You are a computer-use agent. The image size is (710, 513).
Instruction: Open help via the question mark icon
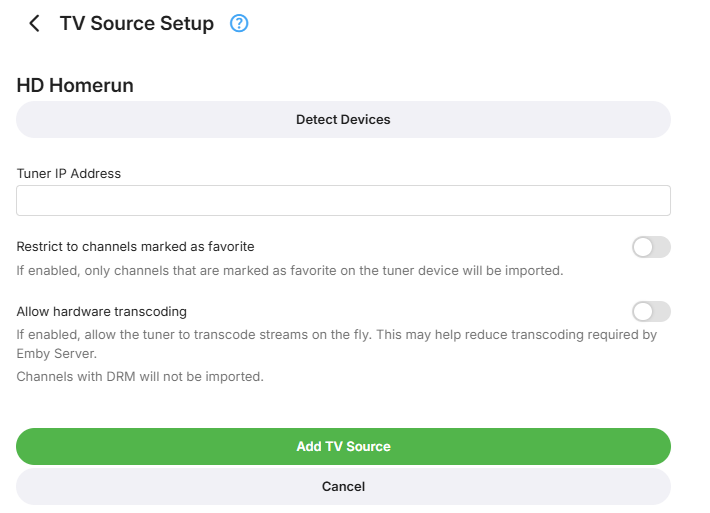[239, 23]
